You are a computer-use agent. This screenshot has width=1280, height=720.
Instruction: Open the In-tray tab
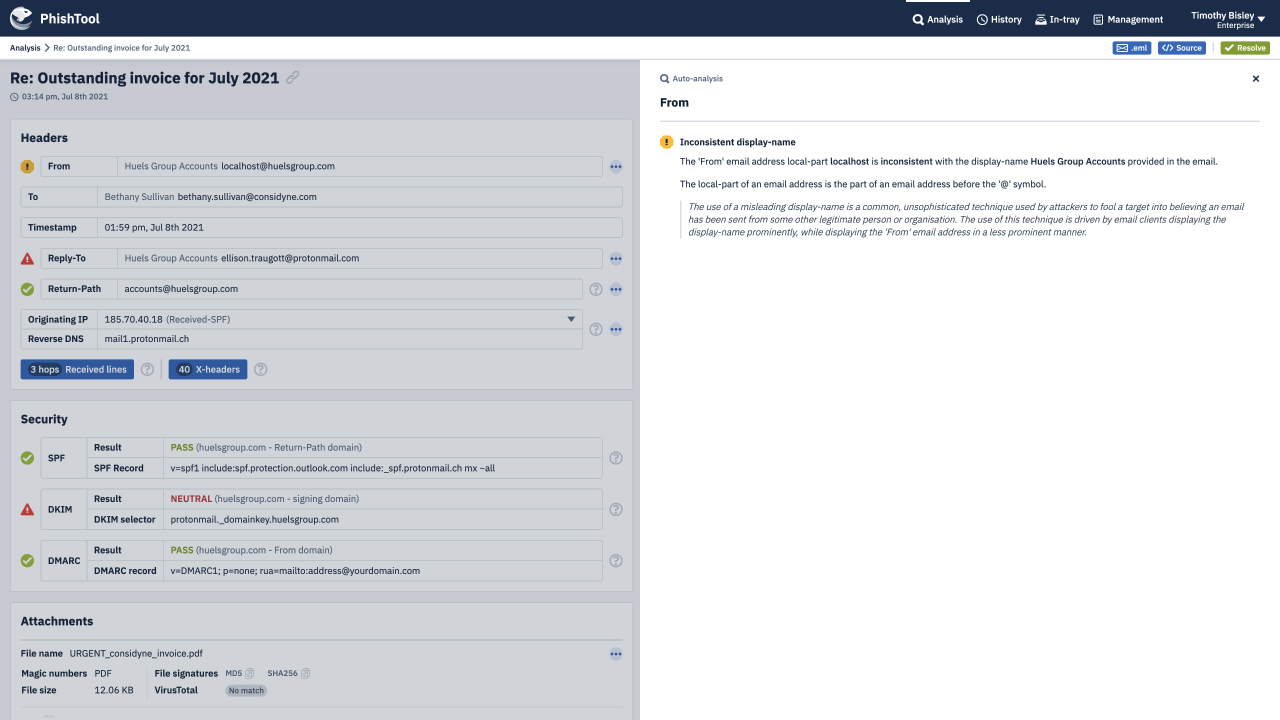point(1057,19)
